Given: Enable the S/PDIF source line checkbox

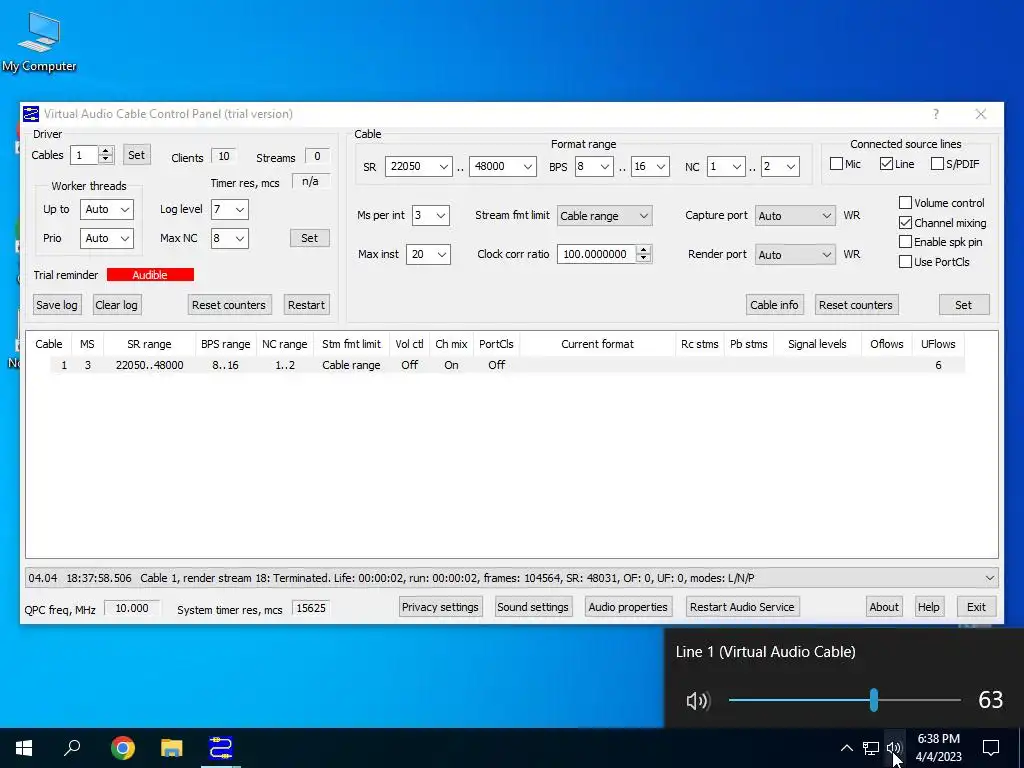Looking at the screenshot, I should (937, 164).
